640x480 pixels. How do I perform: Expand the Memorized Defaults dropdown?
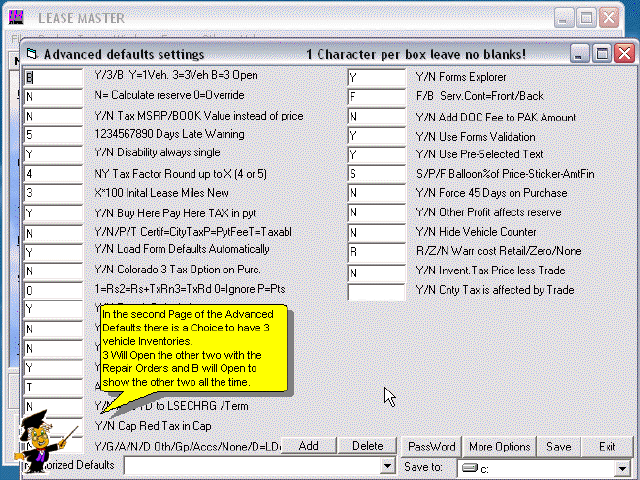(388, 467)
